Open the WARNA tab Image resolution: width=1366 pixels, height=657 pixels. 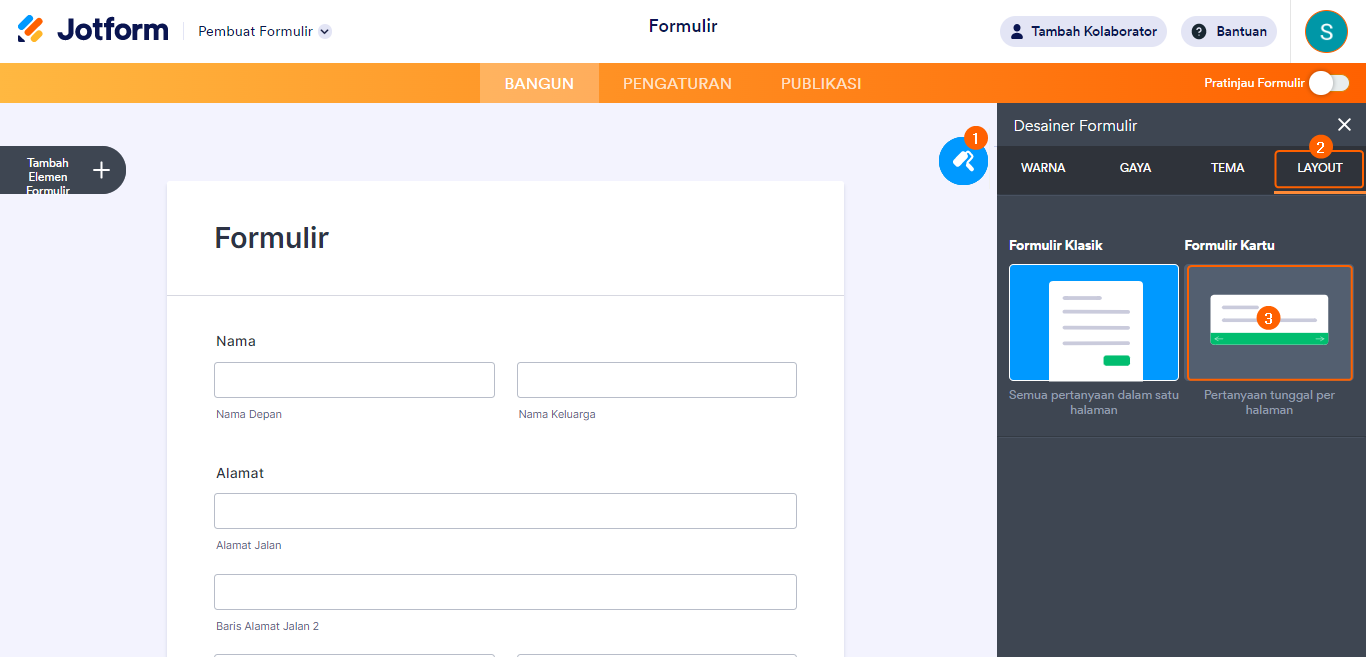tap(1043, 168)
